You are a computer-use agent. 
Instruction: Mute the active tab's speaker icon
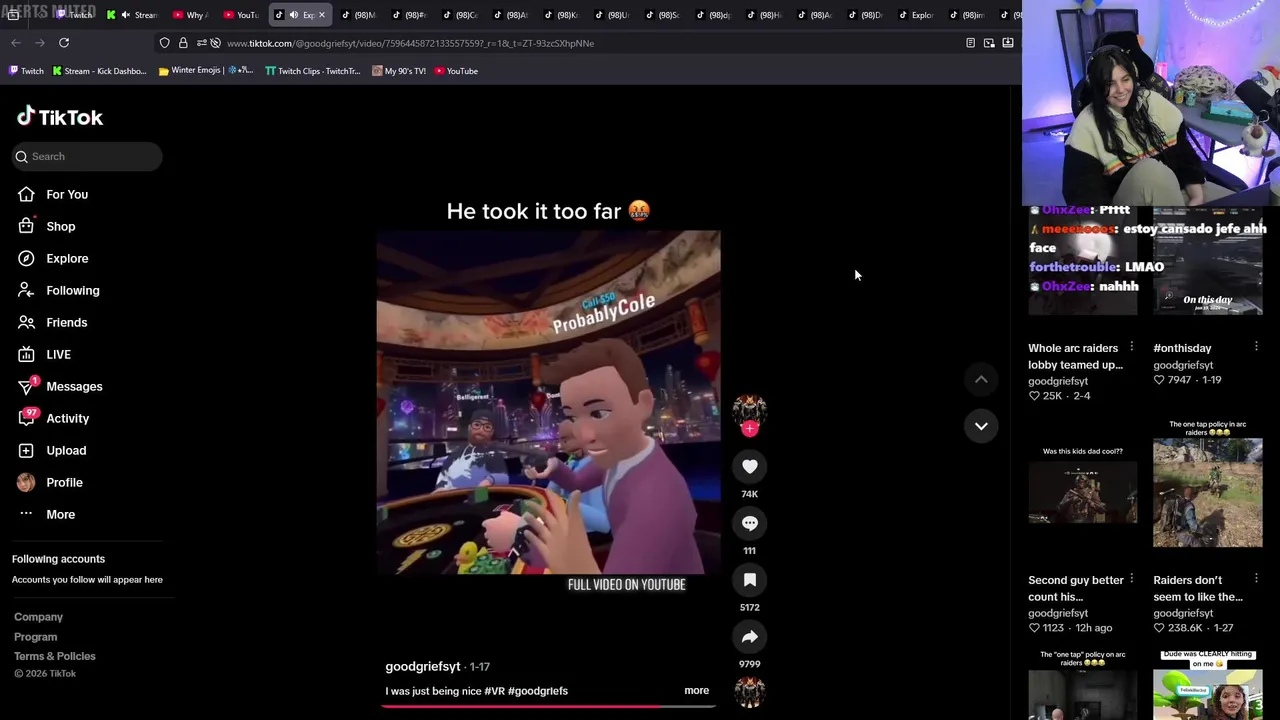293,15
